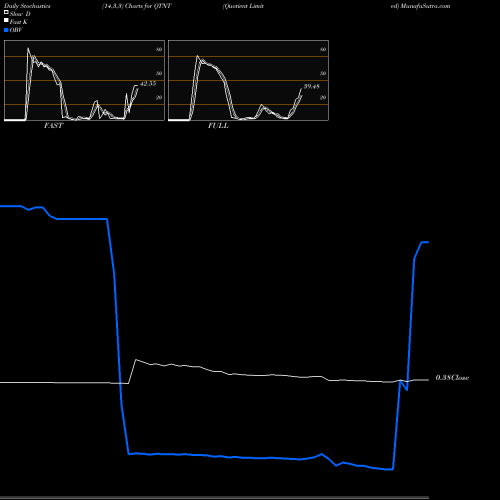
Task: Click the Charts for QTNT heading
Action: click(x=148, y=6)
